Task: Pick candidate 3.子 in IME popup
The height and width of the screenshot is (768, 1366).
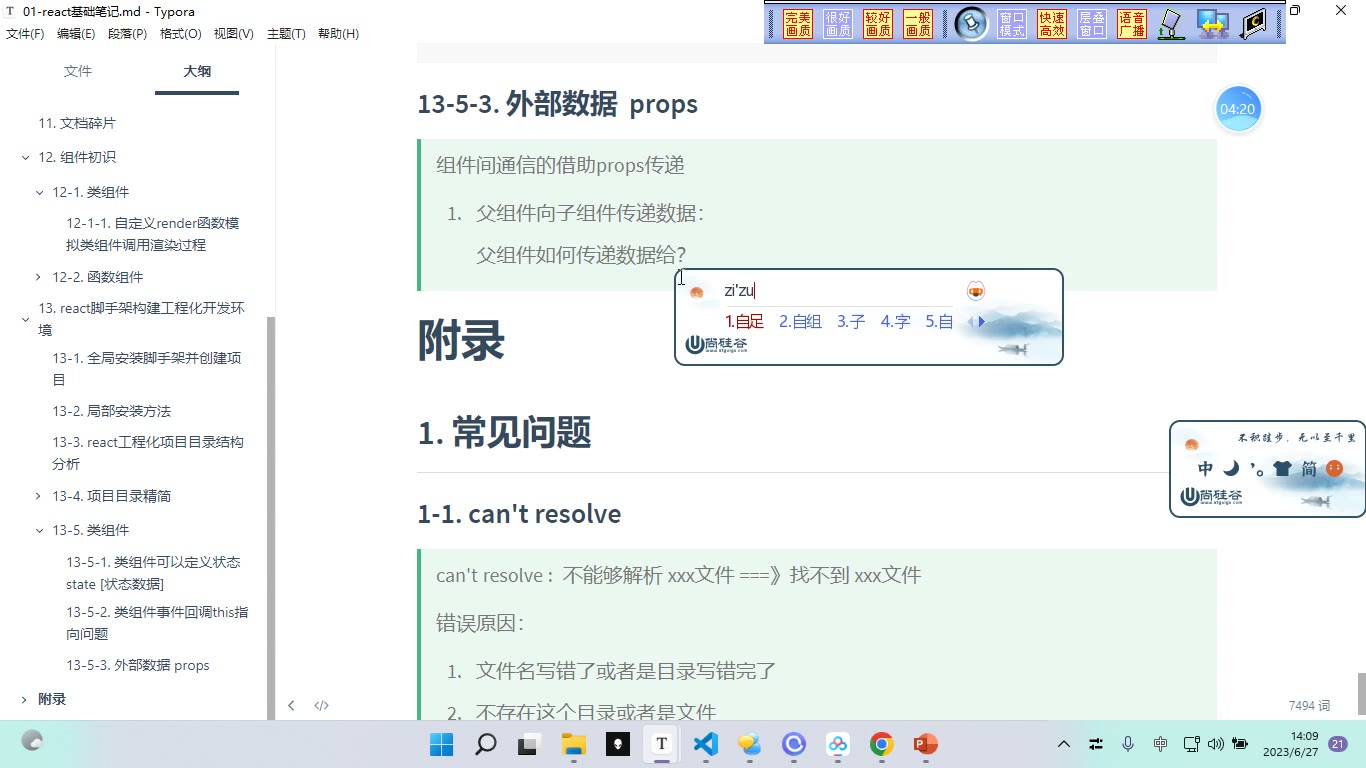Action: 851,321
